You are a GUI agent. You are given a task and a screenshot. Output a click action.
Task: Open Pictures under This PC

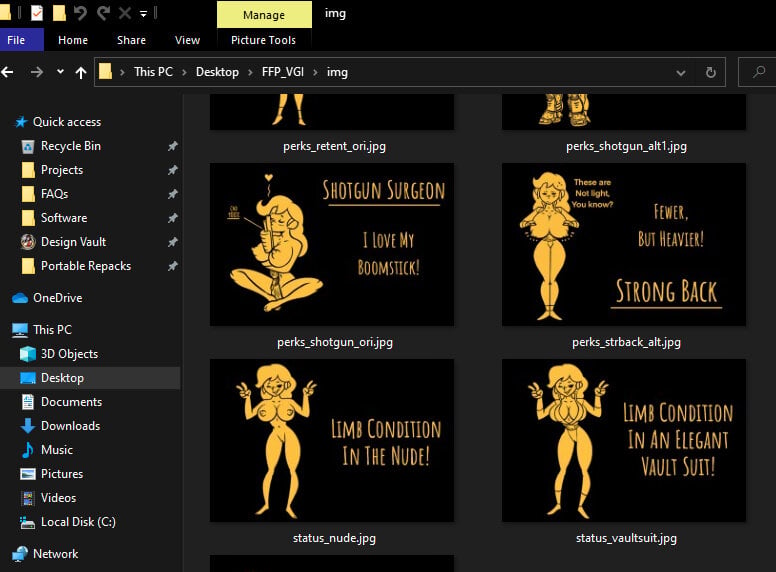pyautogui.click(x=62, y=474)
